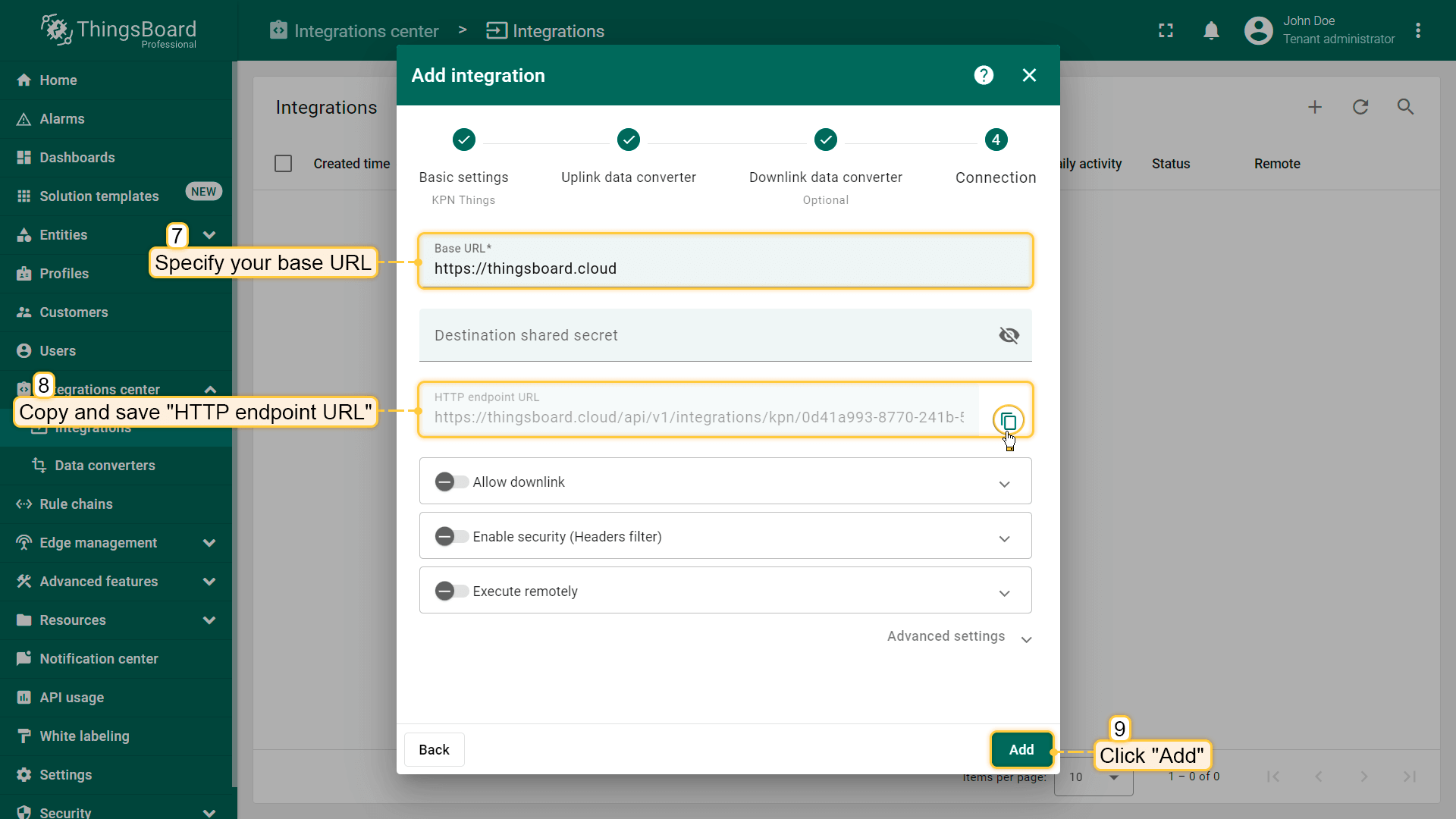The image size is (1456, 819).
Task: Show the destination shared secret
Action: click(x=1009, y=335)
